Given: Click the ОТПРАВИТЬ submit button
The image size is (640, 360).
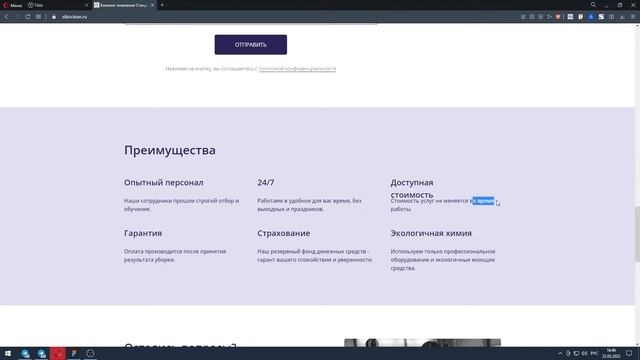Looking at the screenshot, I should pos(251,44).
